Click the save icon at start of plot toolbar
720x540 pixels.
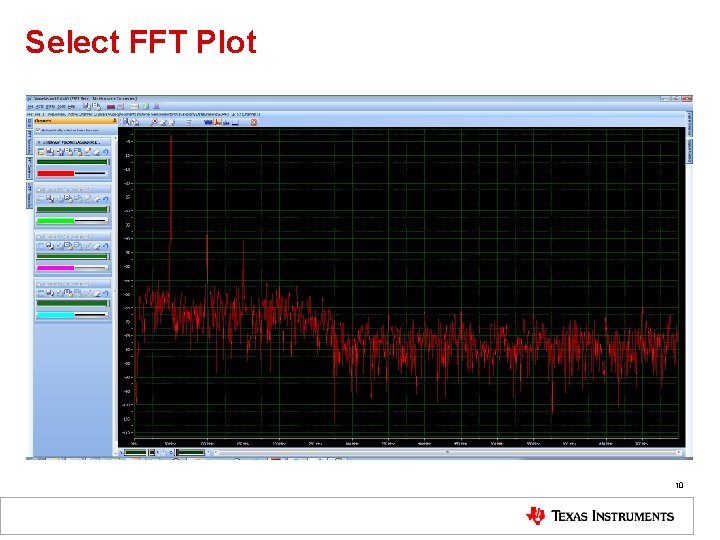click(126, 122)
